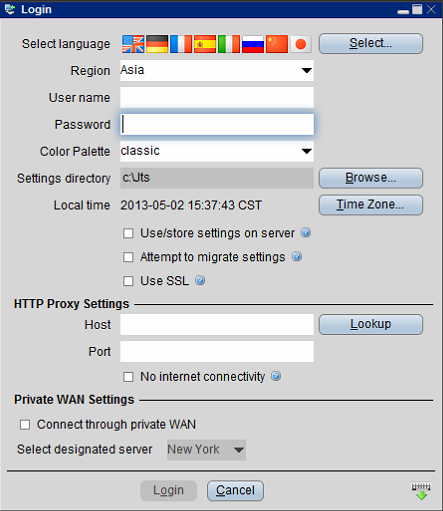443x511 pixels.
Task: Choose the German flag language
Action: click(157, 44)
